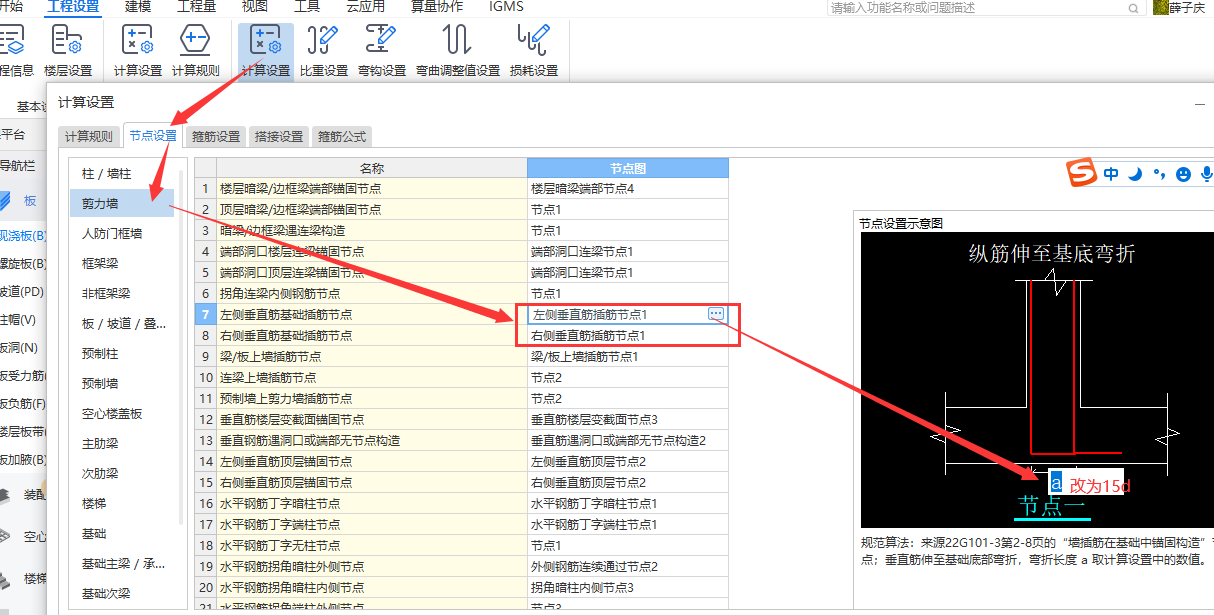Click the highlighted 计算设置 ribbon button
This screenshot has width=1214, height=615.
click(x=266, y=52)
